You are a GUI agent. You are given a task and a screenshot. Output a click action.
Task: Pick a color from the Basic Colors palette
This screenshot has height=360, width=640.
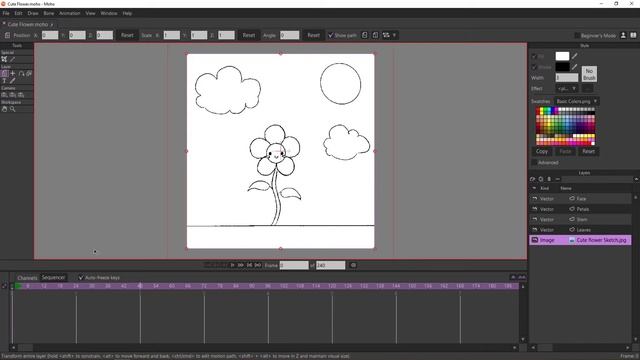point(565,126)
